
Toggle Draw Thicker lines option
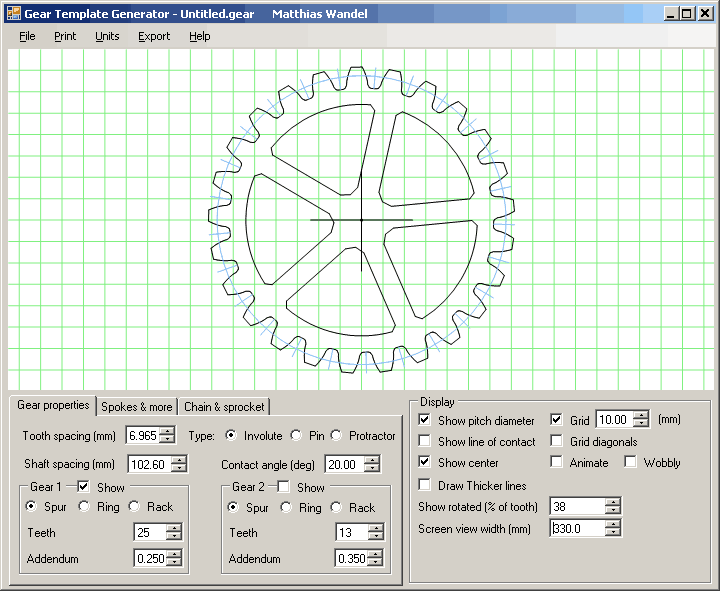pos(425,485)
